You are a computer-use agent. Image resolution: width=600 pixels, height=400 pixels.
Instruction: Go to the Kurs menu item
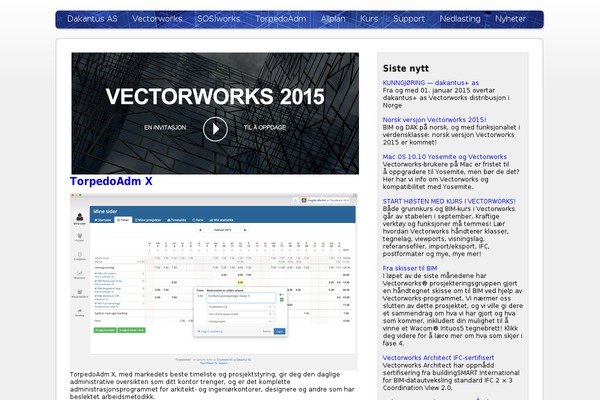coord(369,19)
